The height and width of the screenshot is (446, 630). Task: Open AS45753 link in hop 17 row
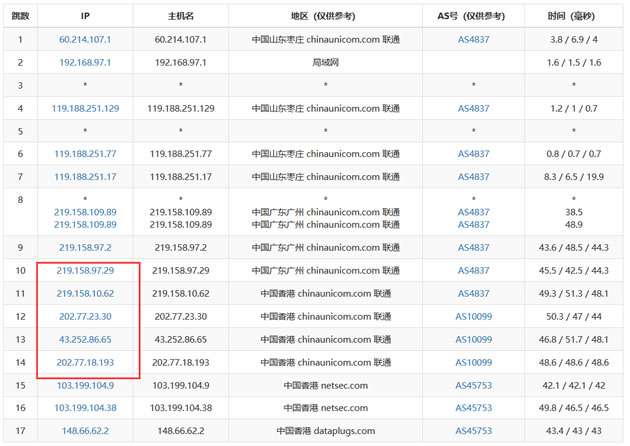(x=474, y=431)
